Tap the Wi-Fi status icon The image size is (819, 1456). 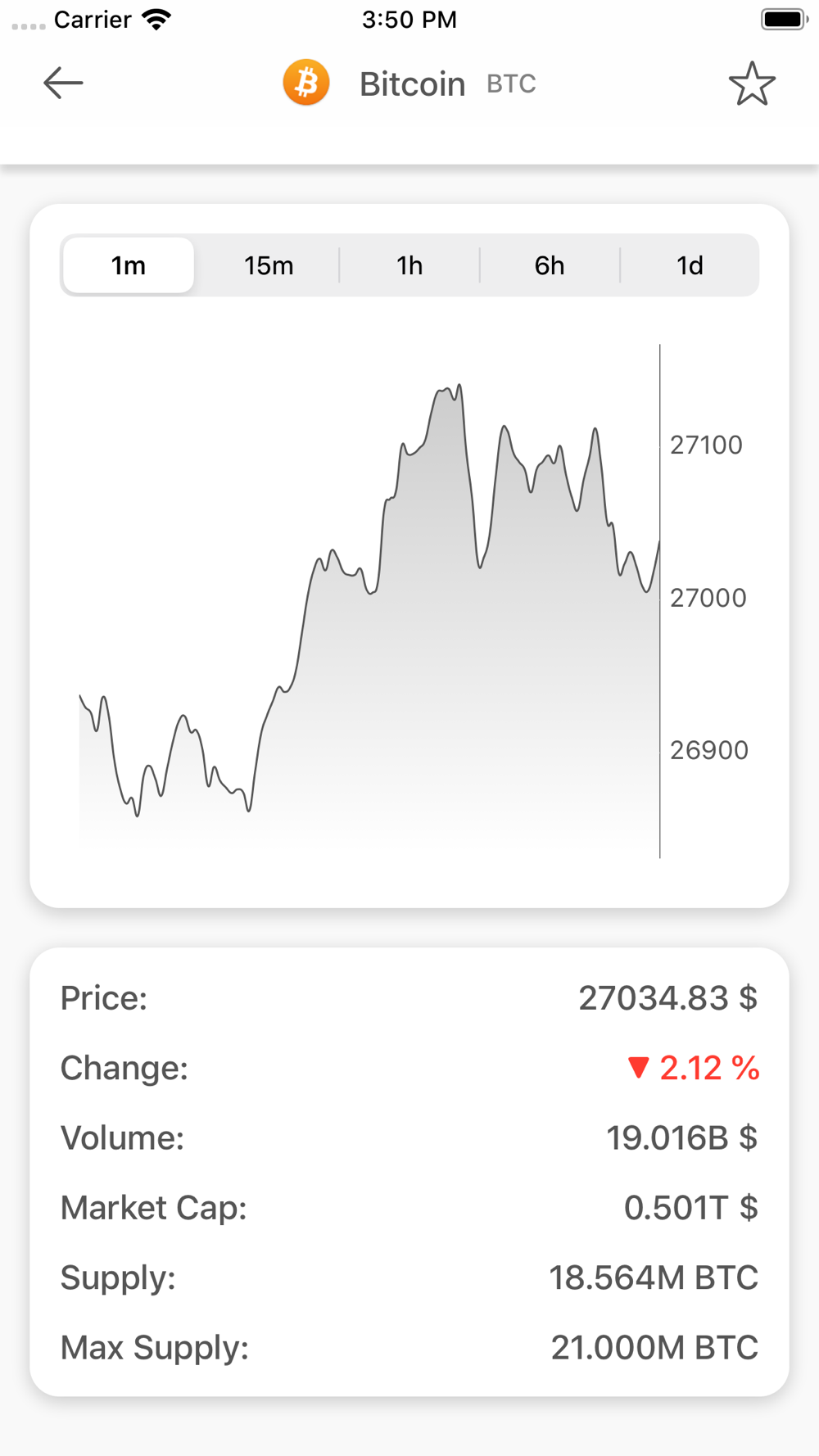pos(156,20)
